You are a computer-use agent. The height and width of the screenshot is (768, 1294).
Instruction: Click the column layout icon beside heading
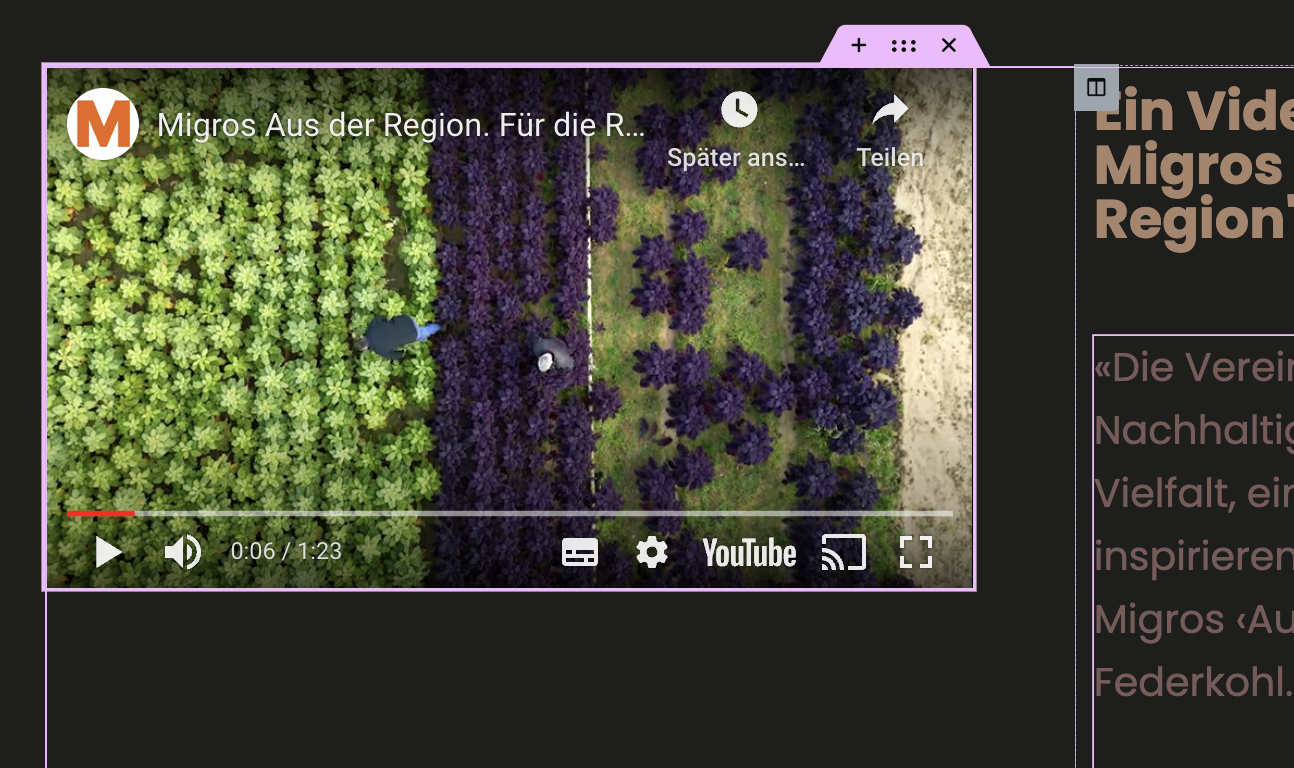coord(1096,87)
